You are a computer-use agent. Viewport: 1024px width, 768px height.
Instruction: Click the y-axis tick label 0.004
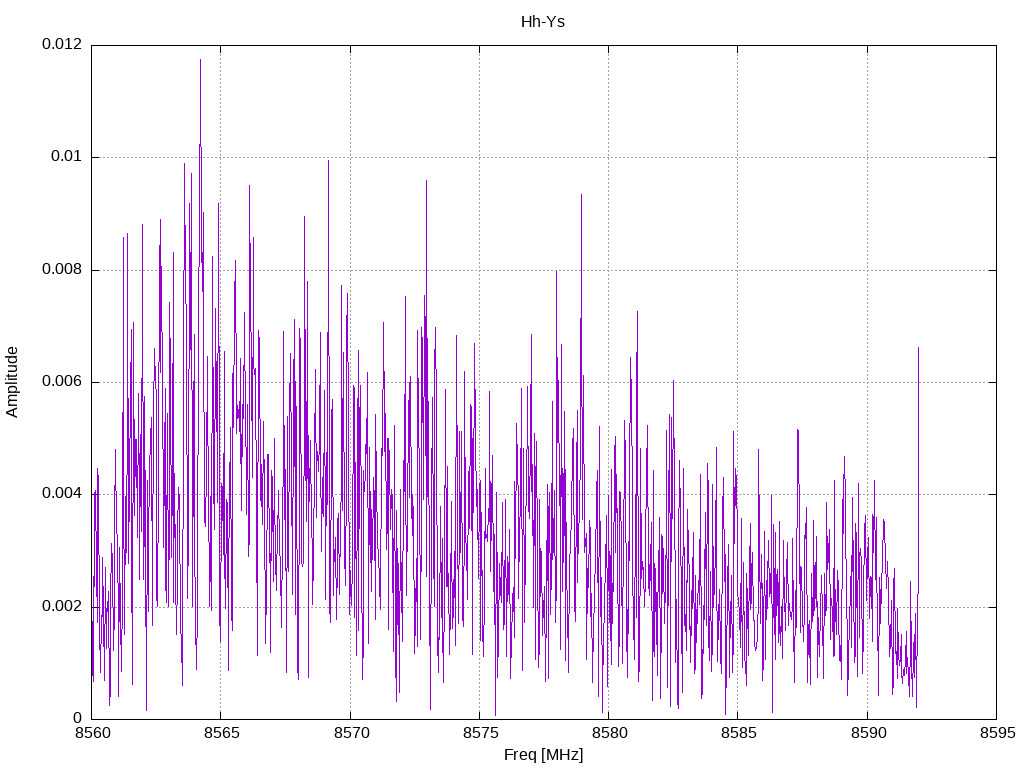point(62,494)
